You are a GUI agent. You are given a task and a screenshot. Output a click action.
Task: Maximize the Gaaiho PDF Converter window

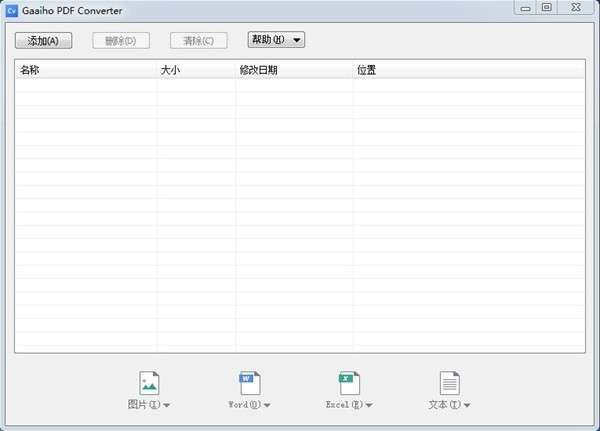[x=547, y=8]
